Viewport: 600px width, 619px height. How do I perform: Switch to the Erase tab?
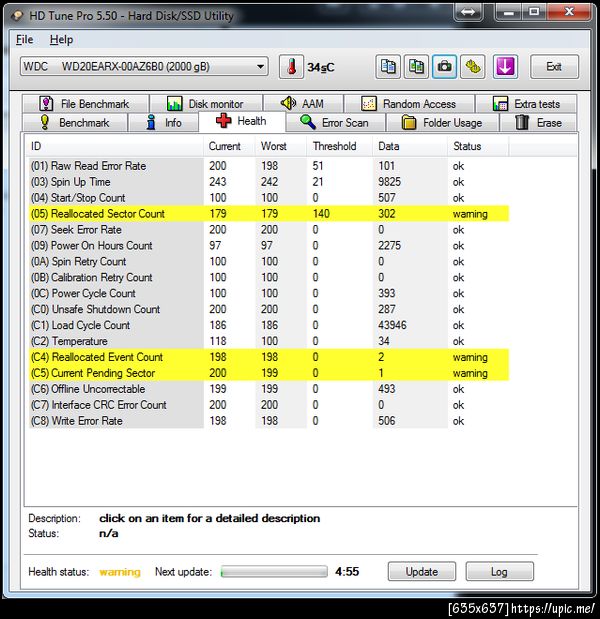[x=538, y=122]
